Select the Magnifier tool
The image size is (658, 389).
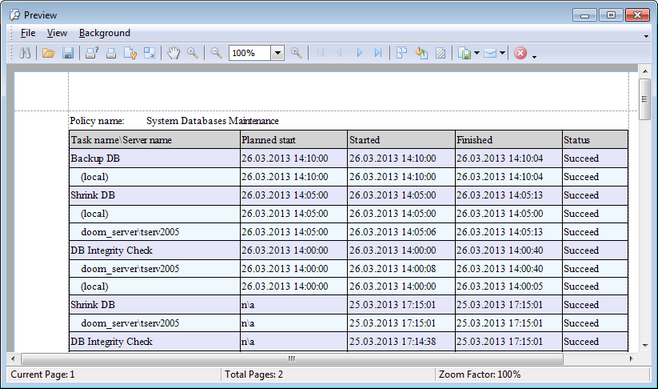(193, 53)
